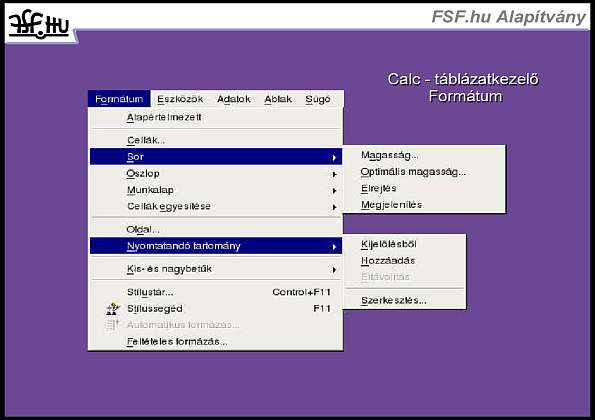Viewport: 595px width, 420px height.
Task: Choose Szerkesztés... in print range submenu
Action: click(405, 300)
